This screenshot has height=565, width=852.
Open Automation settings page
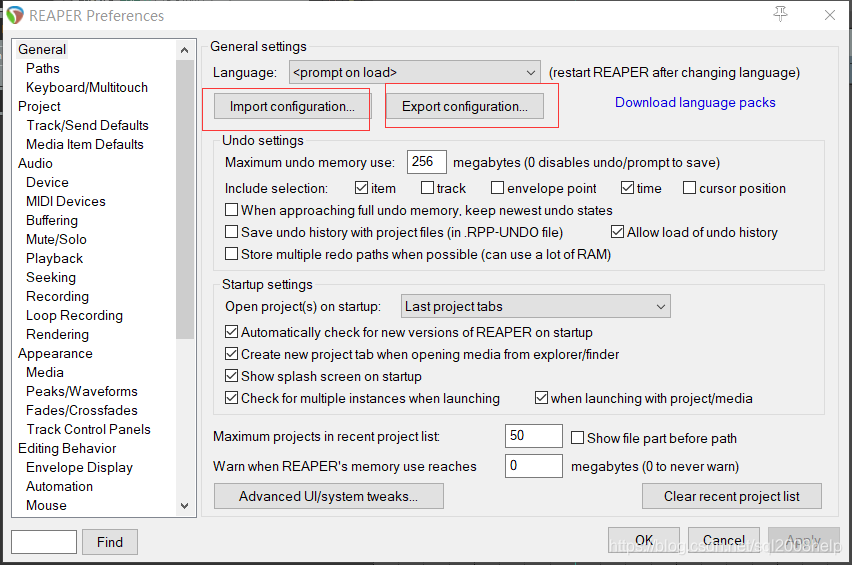click(x=60, y=487)
